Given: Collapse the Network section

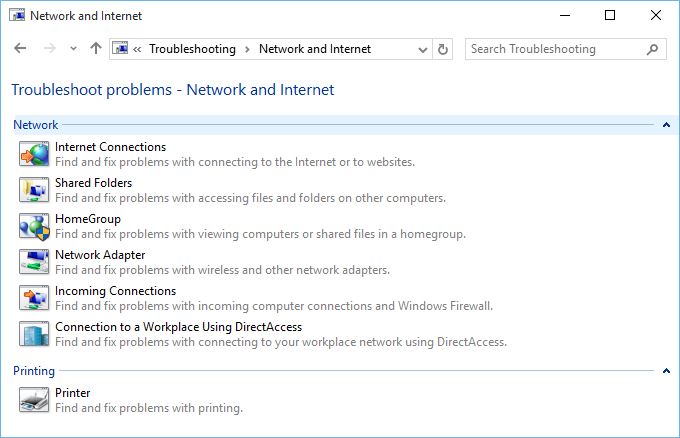Looking at the screenshot, I should pos(666,125).
